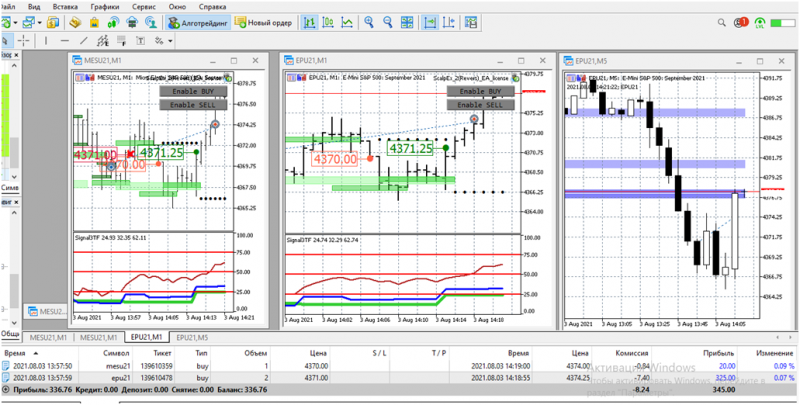Viewport: 800px width, 405px height.
Task: Click Enable BUY in MESU21,M1 chart
Action: coord(193,91)
